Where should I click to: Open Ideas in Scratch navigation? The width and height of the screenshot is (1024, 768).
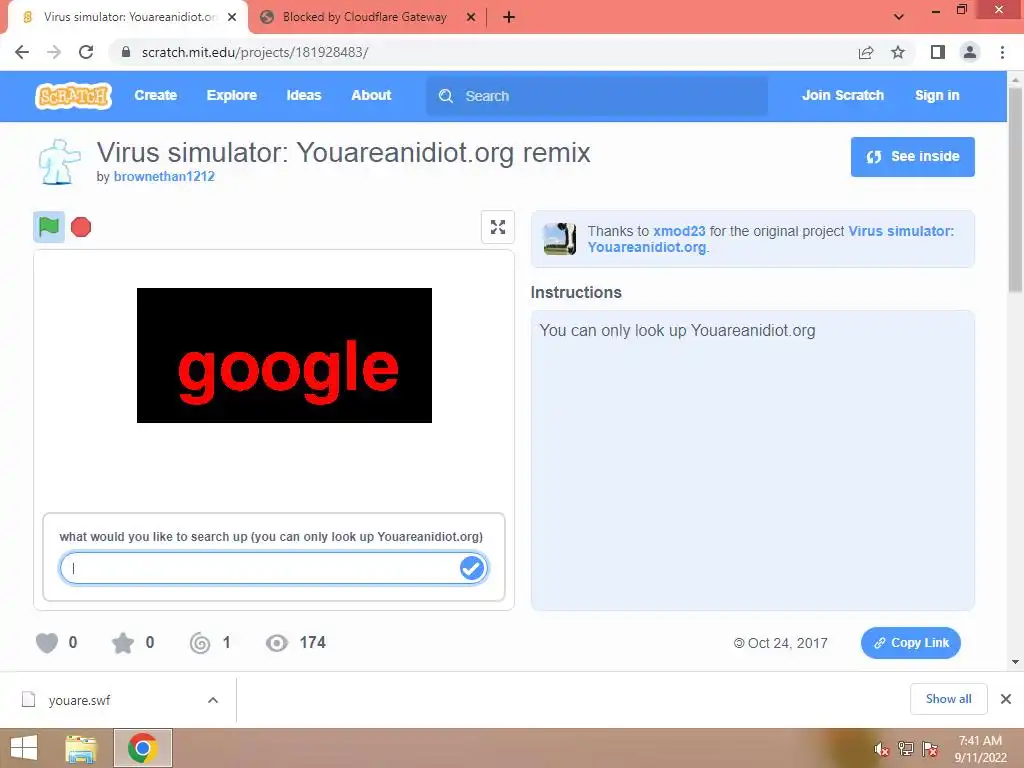tap(304, 95)
